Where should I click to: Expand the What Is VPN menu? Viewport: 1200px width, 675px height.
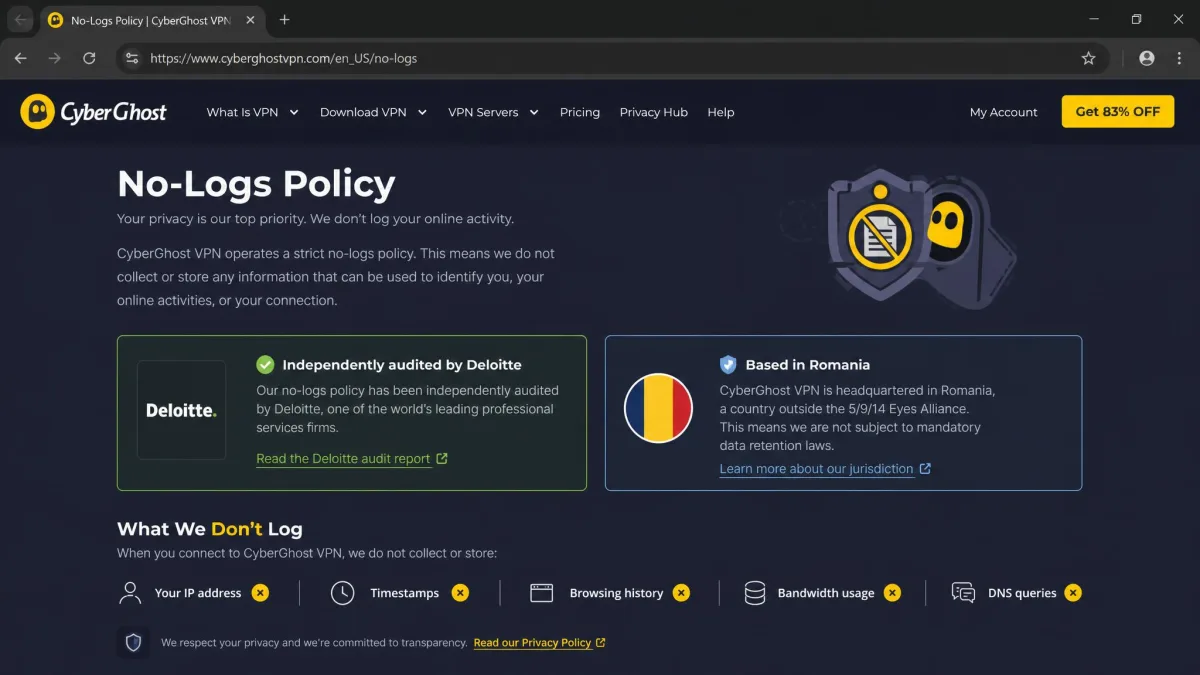[253, 112]
